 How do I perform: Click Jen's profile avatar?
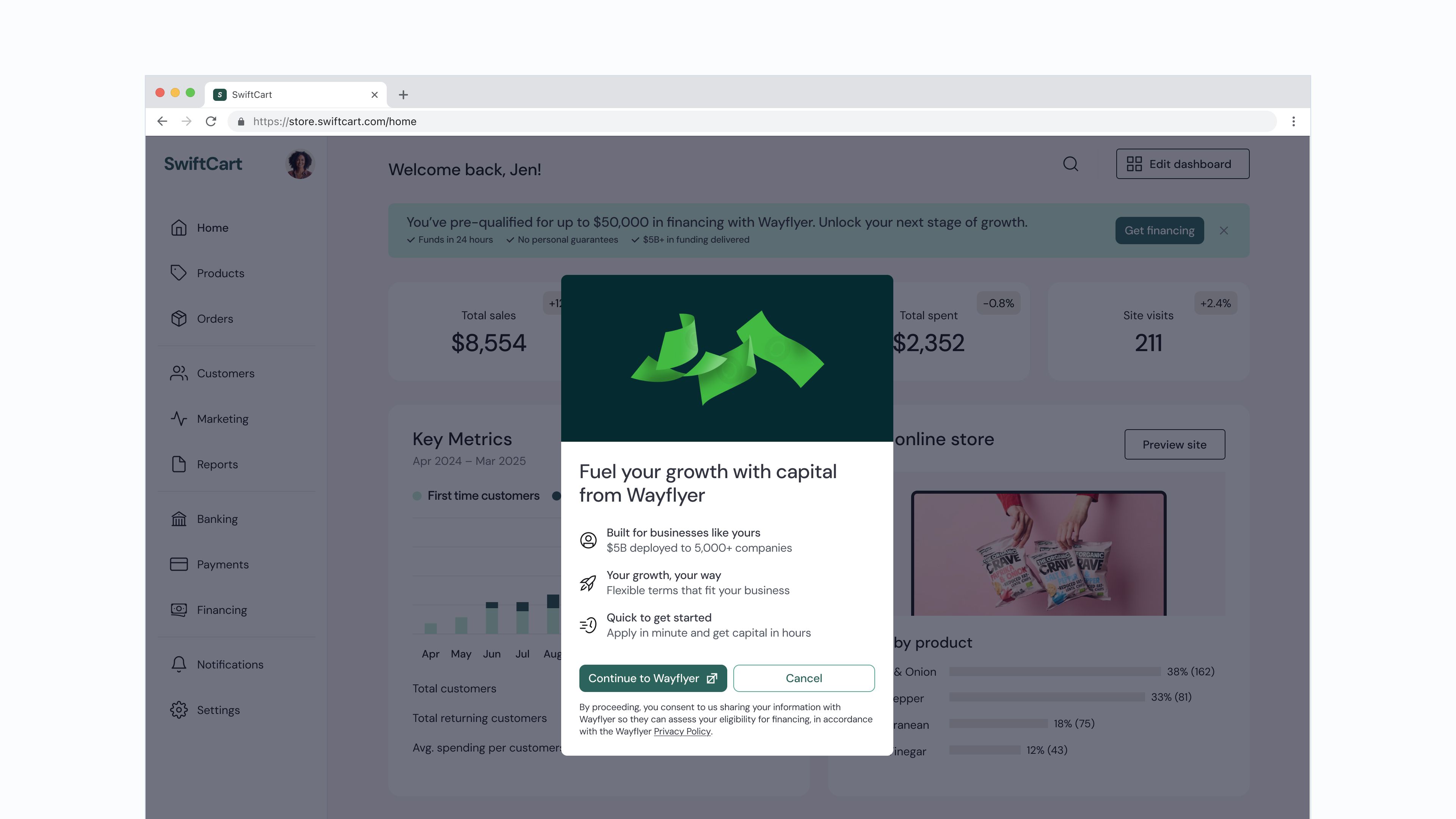coord(300,164)
